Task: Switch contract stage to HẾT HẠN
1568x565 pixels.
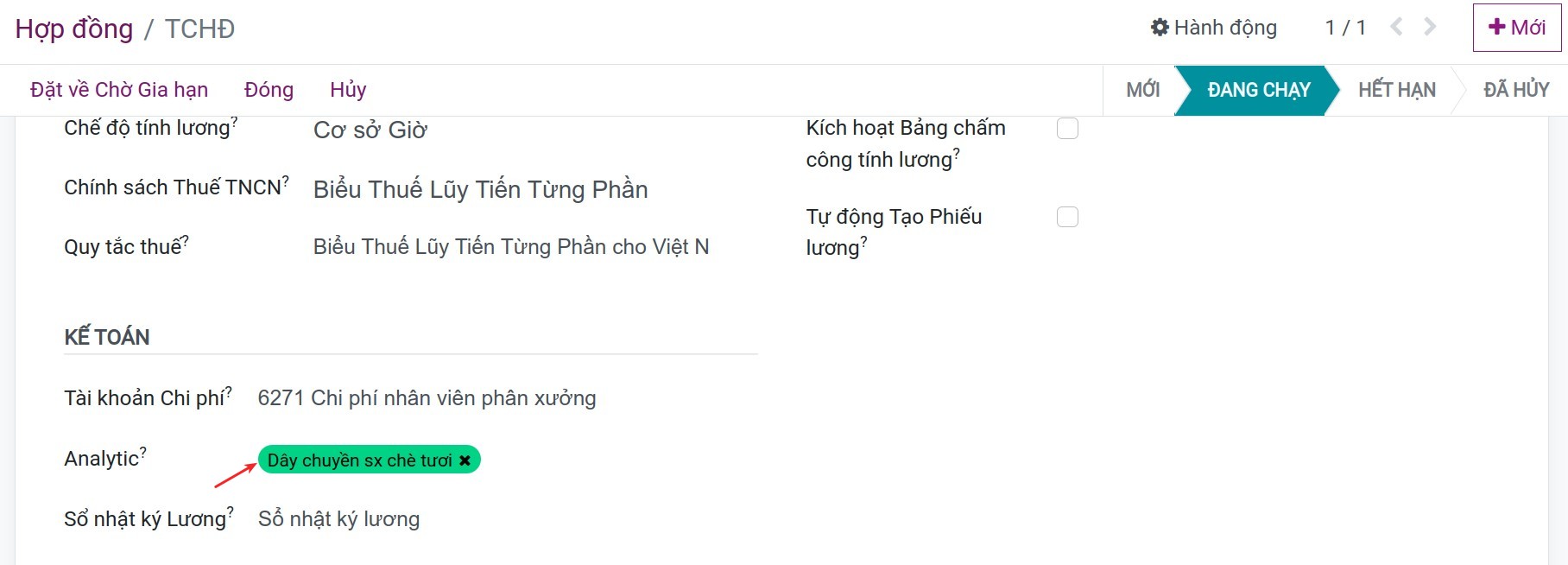Action: coord(1395,89)
